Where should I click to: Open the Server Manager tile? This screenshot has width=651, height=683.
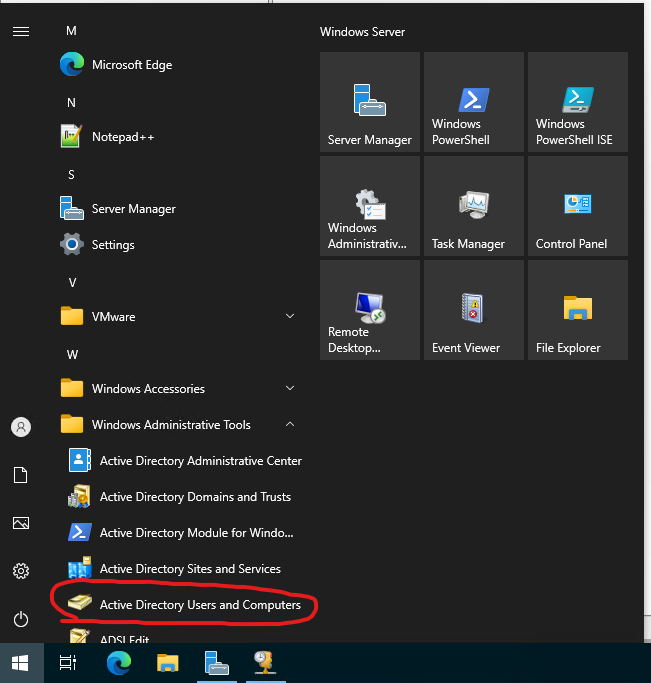click(369, 102)
